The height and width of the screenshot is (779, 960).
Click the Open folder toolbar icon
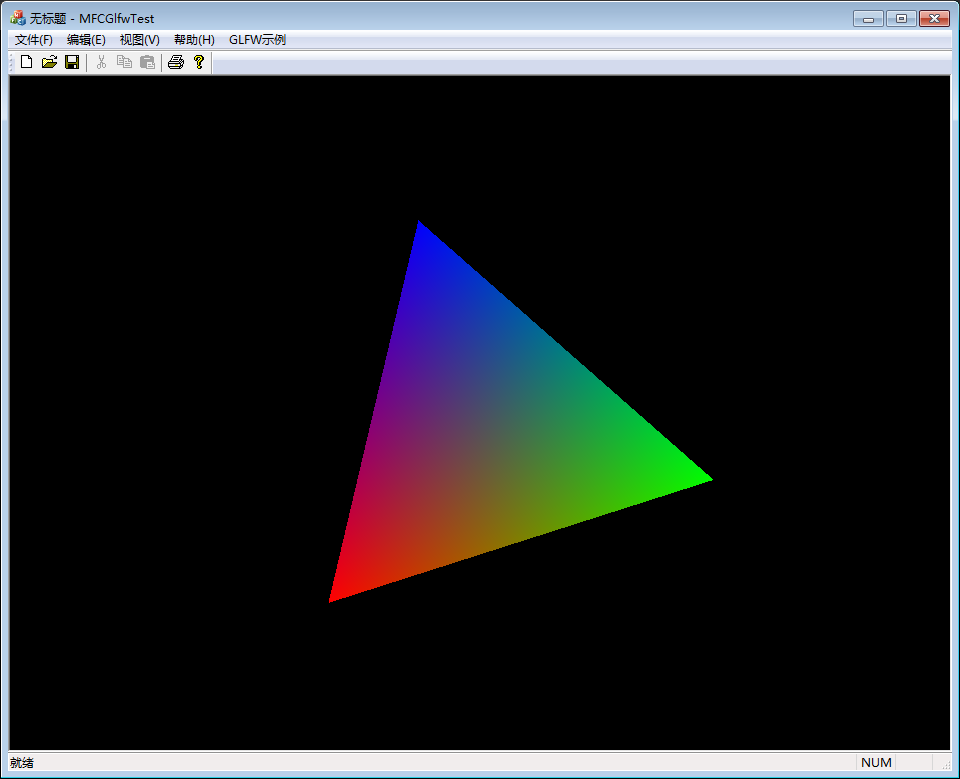click(50, 62)
